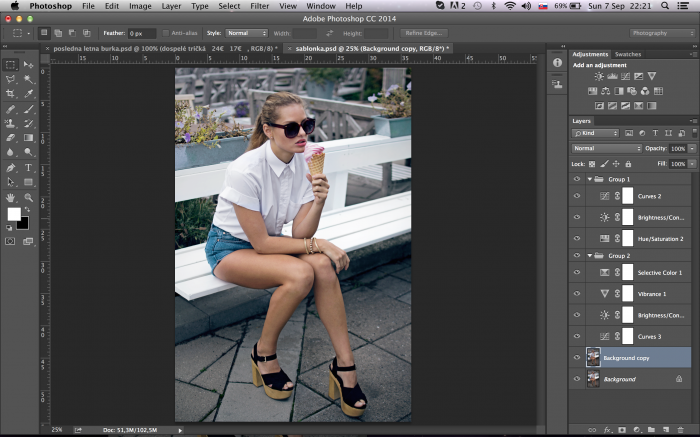
Task: Hide the Selective Color 1 layer
Action: pyautogui.click(x=577, y=272)
